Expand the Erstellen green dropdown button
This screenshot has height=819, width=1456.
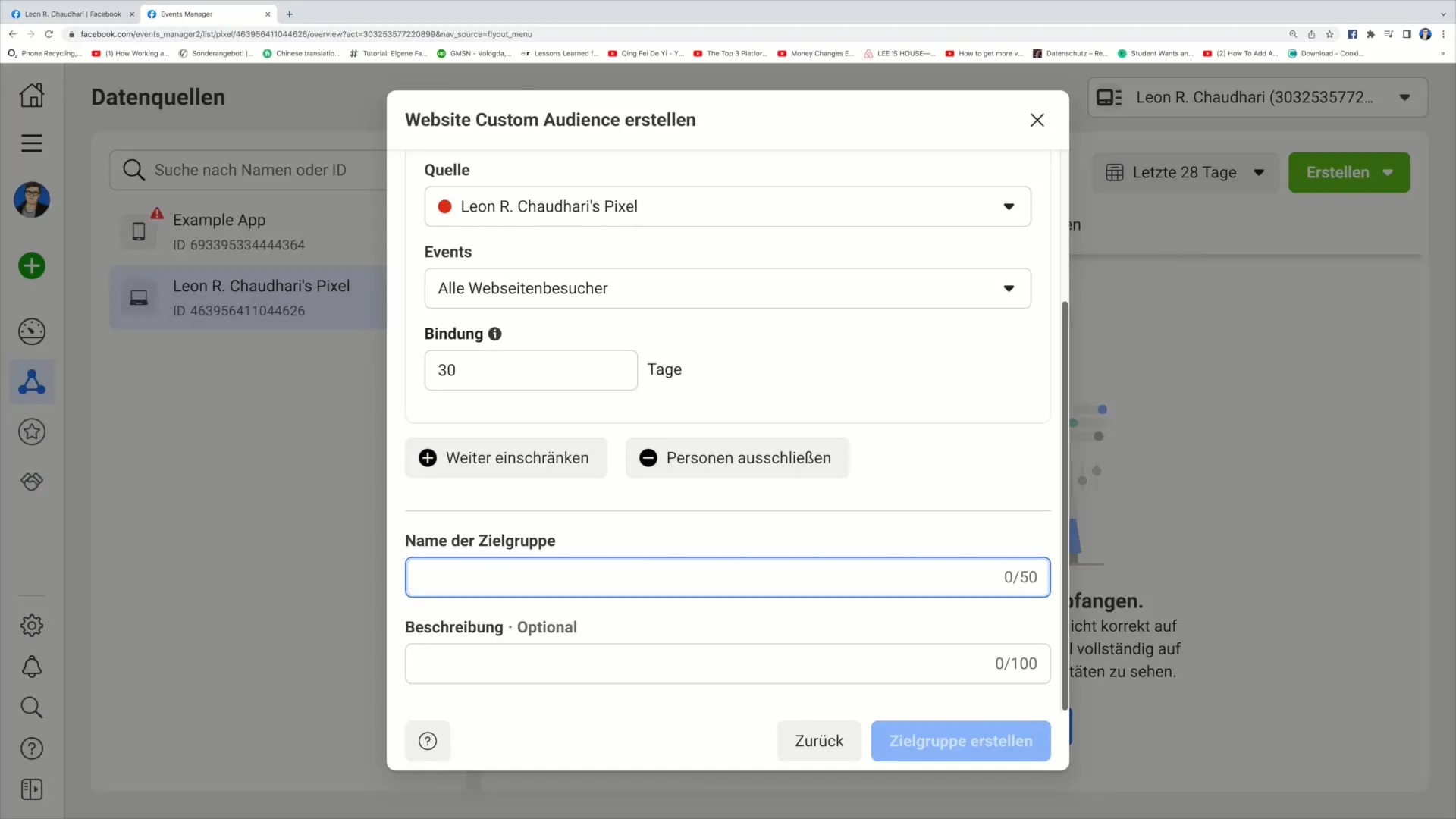1349,172
